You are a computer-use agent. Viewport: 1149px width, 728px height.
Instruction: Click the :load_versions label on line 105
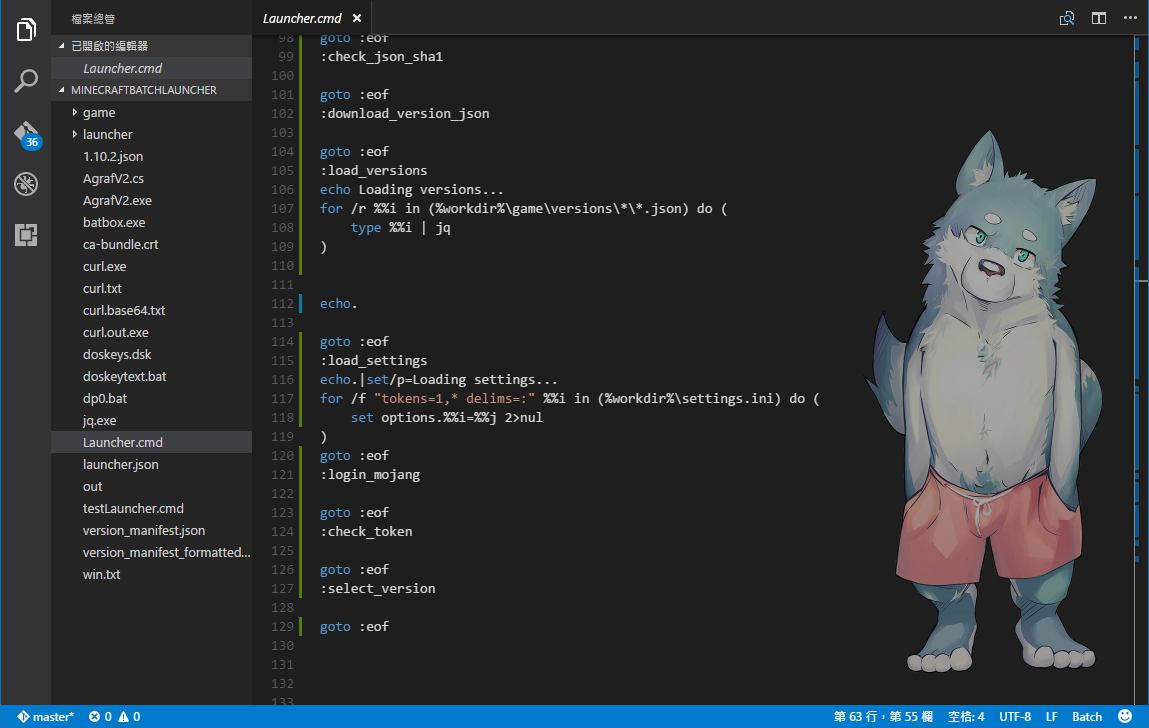374,170
